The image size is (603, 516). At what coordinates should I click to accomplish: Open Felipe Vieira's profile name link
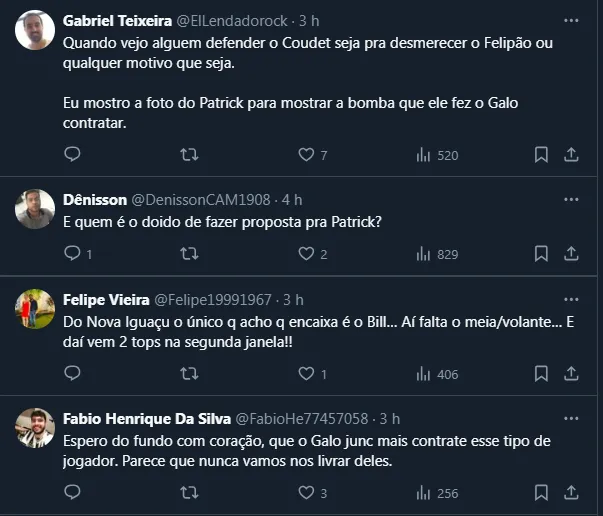point(104,299)
